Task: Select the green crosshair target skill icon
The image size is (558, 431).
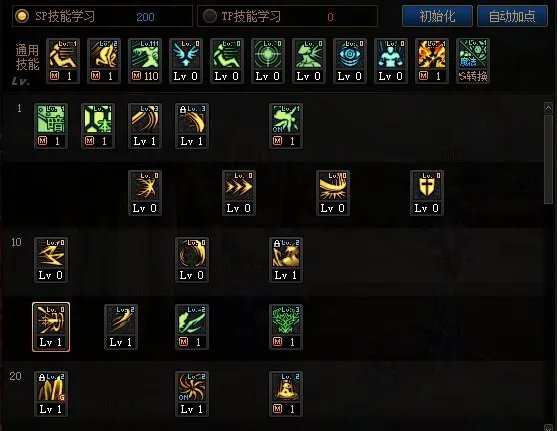Action: [x=268, y=61]
